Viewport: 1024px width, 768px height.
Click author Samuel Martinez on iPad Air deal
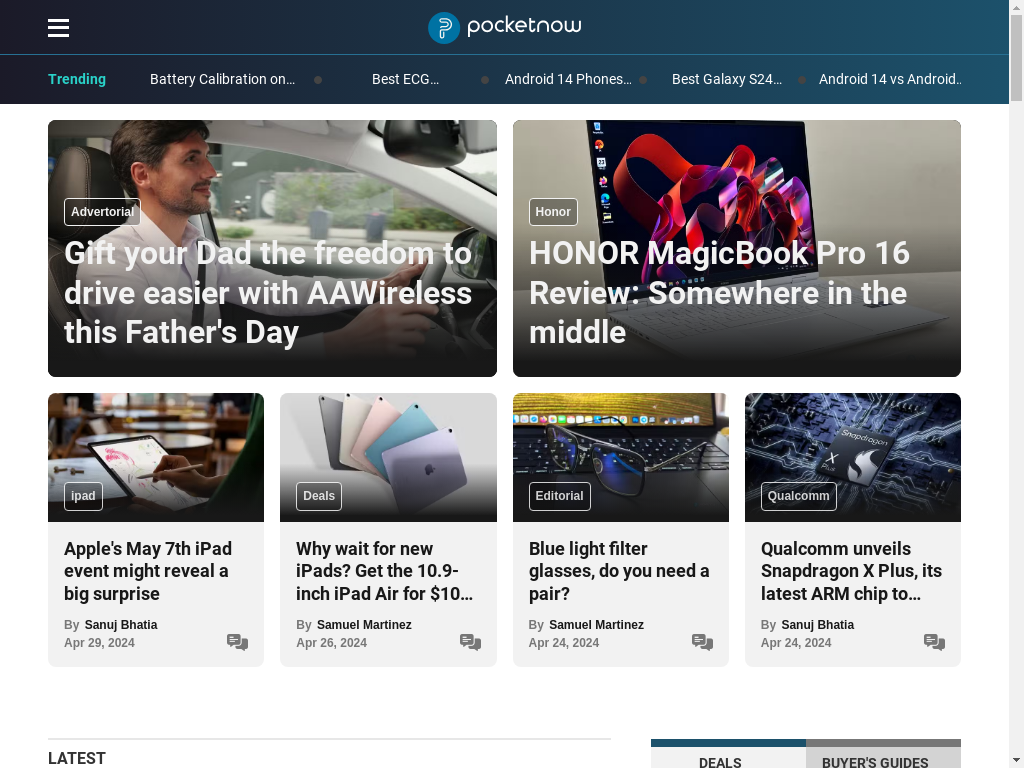point(364,624)
